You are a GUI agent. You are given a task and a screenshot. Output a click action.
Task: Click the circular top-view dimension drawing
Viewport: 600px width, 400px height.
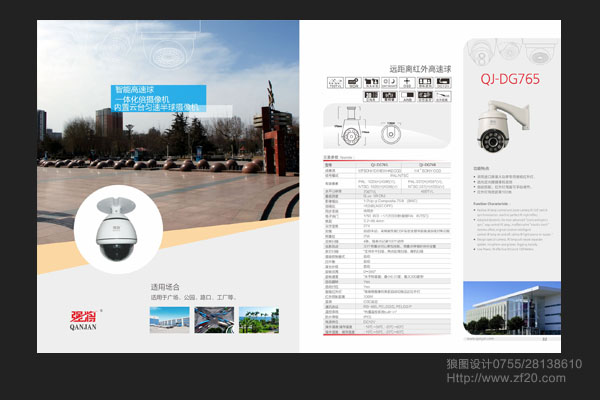click(391, 134)
